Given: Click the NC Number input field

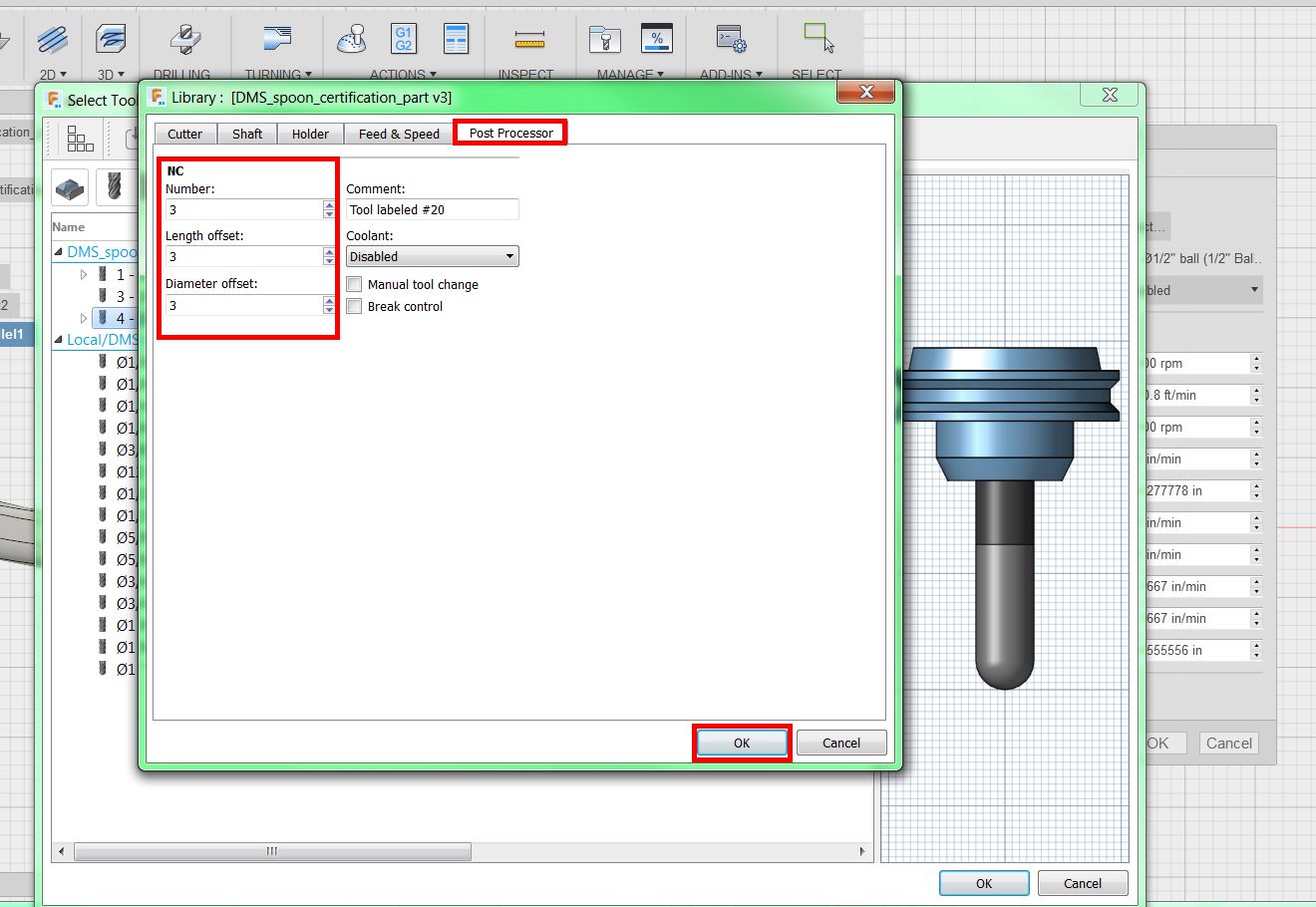Looking at the screenshot, I should [244, 209].
